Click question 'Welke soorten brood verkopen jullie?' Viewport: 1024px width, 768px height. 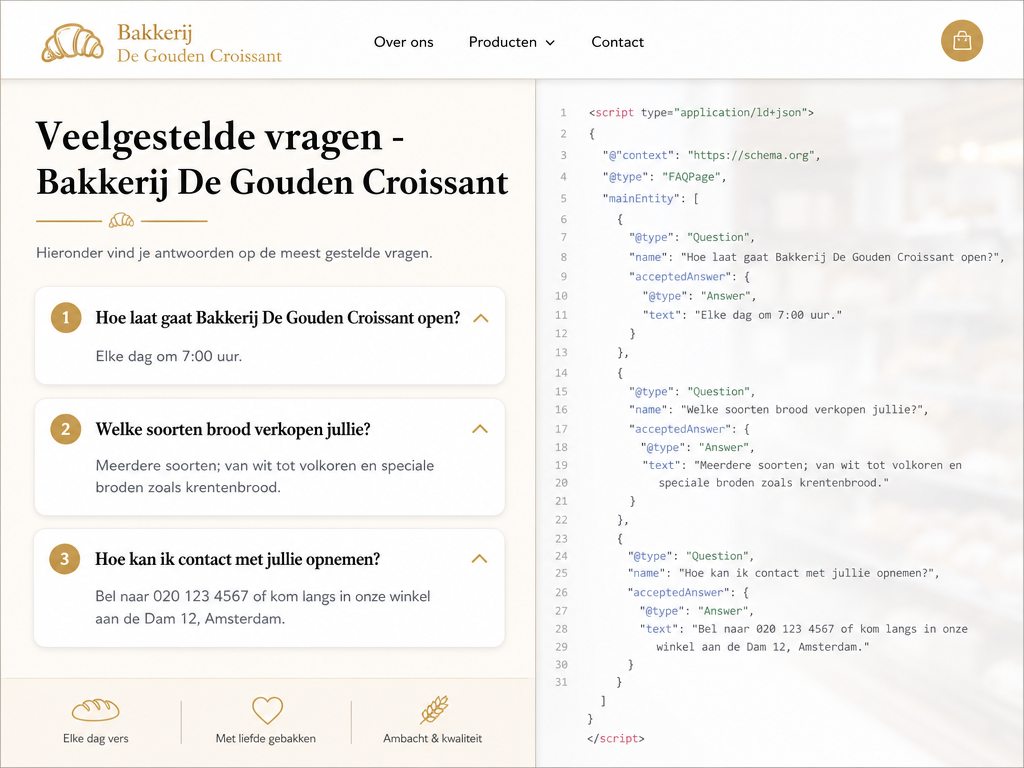233,429
